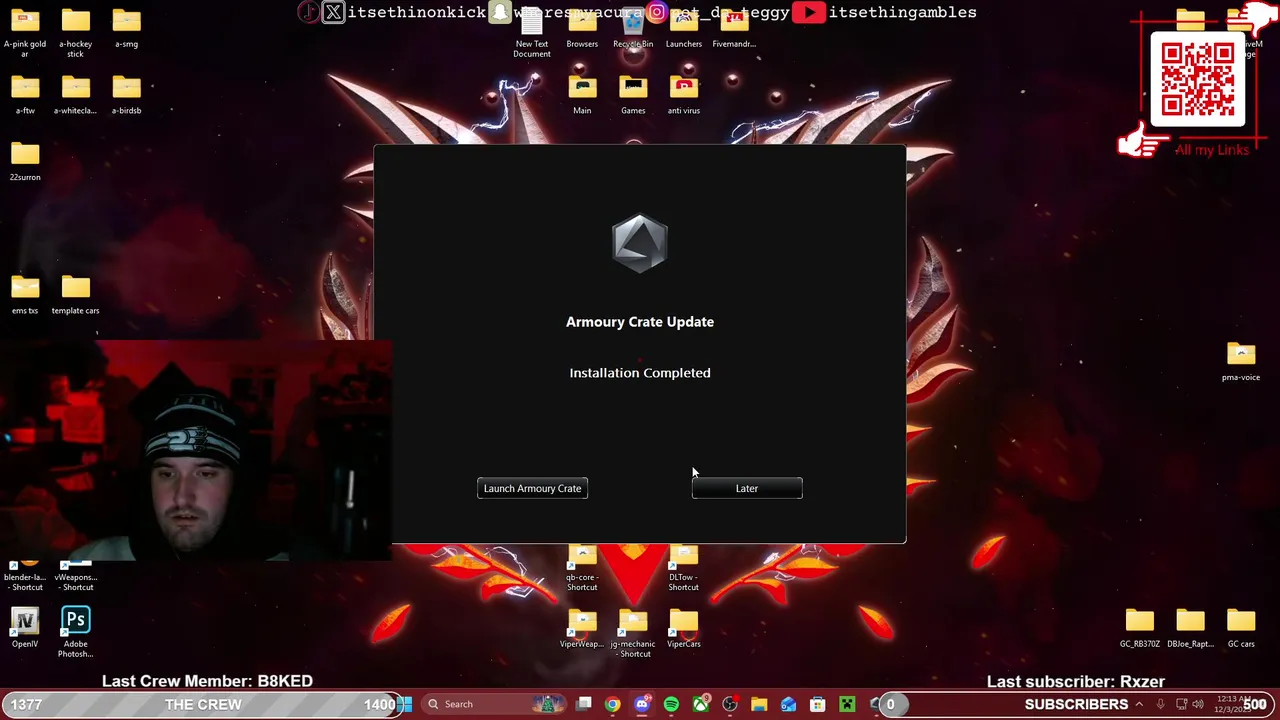Open the Launchers folder

click(684, 28)
